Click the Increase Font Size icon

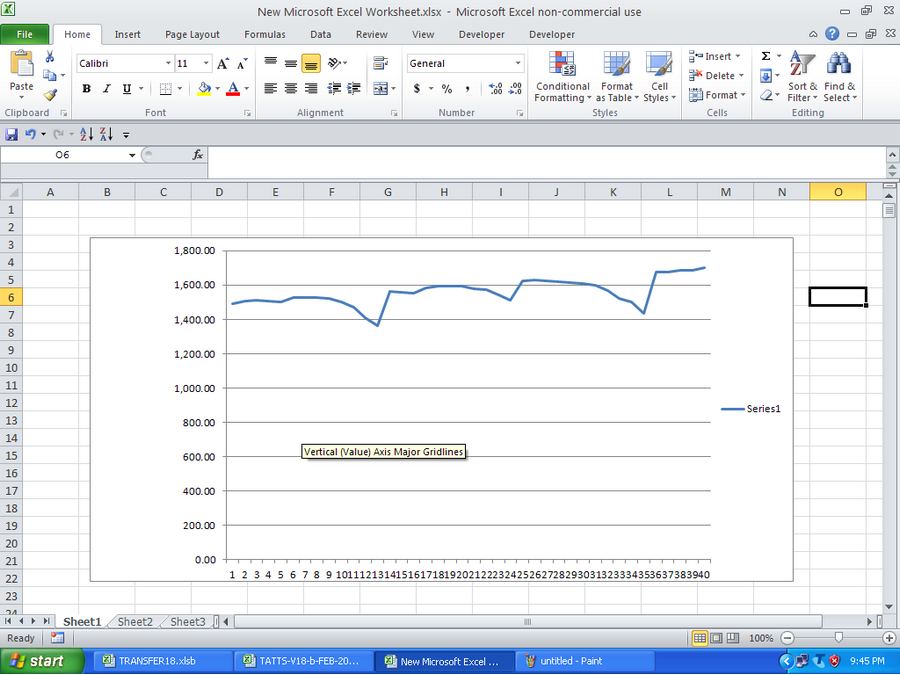223,64
